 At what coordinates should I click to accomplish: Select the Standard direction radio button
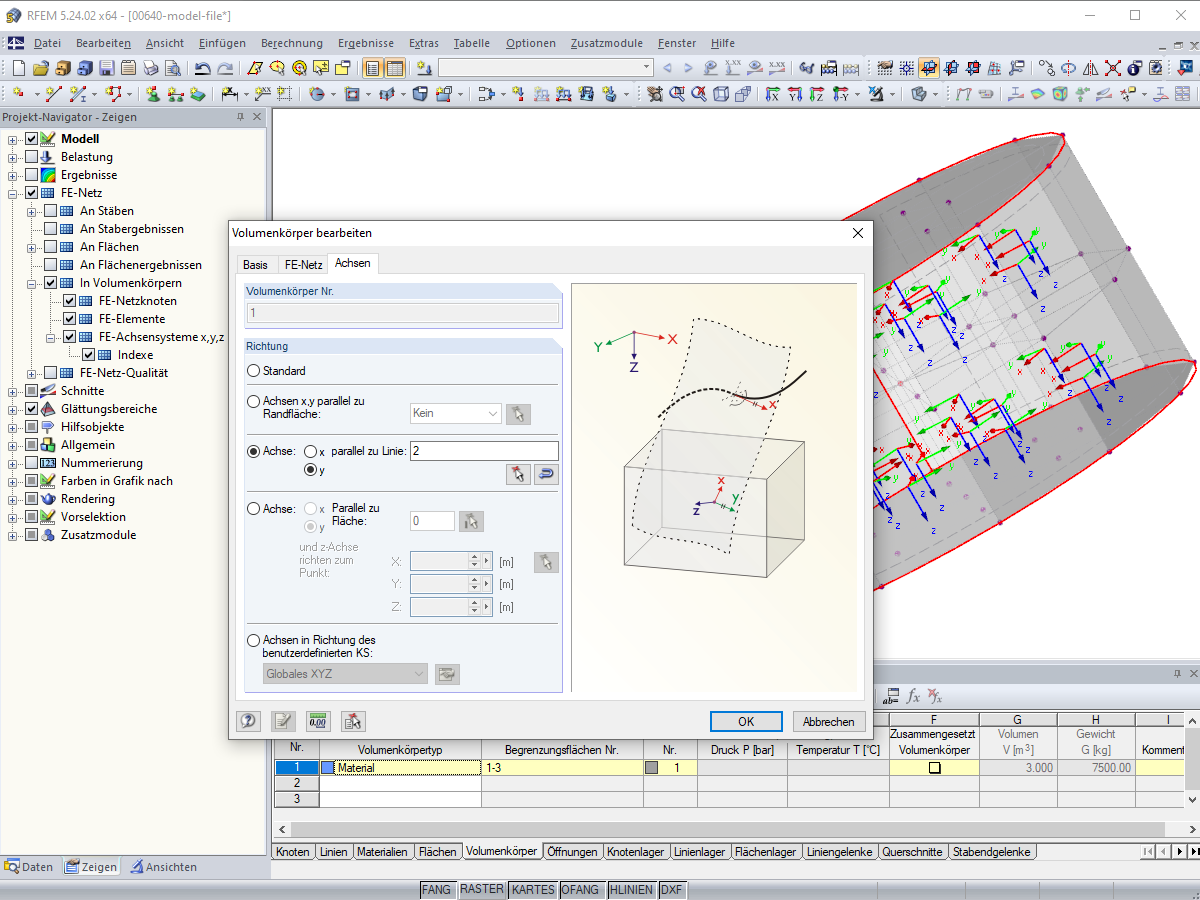point(254,371)
